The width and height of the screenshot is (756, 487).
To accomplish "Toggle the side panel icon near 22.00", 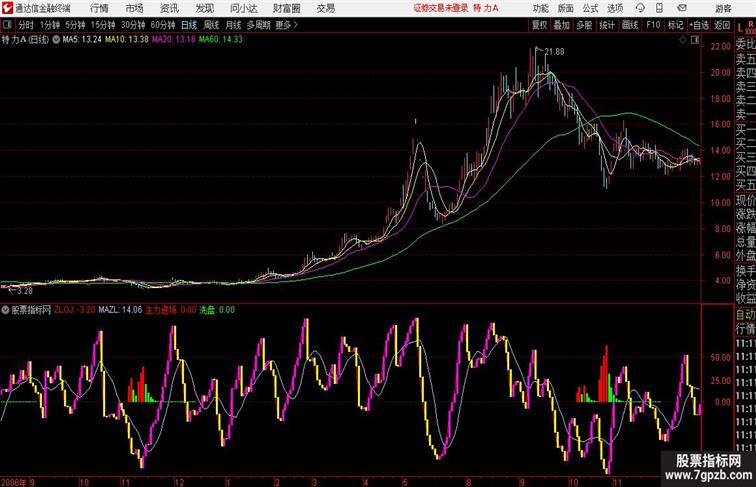I will [x=695, y=40].
